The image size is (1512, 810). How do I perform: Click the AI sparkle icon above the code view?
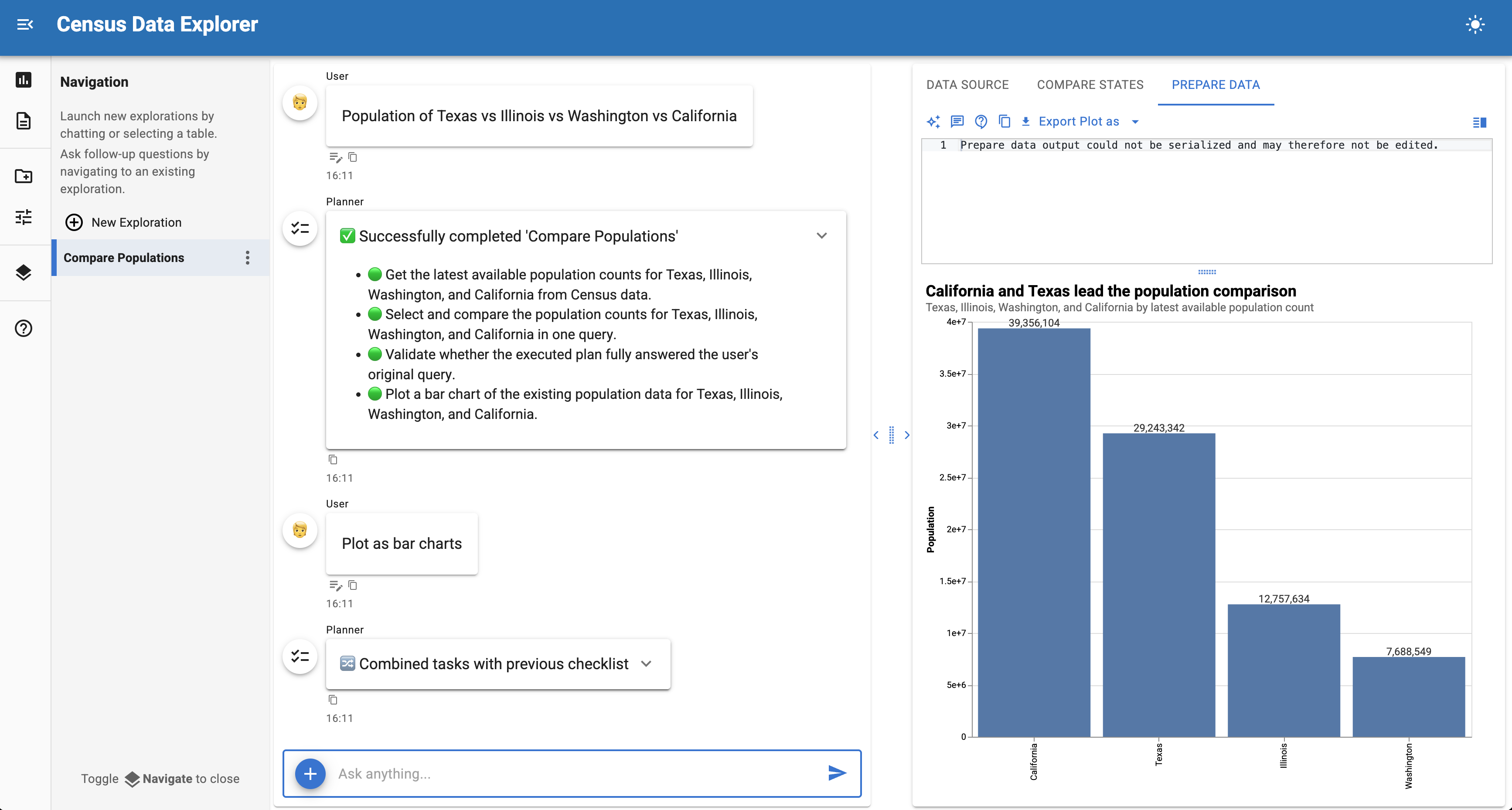click(933, 122)
